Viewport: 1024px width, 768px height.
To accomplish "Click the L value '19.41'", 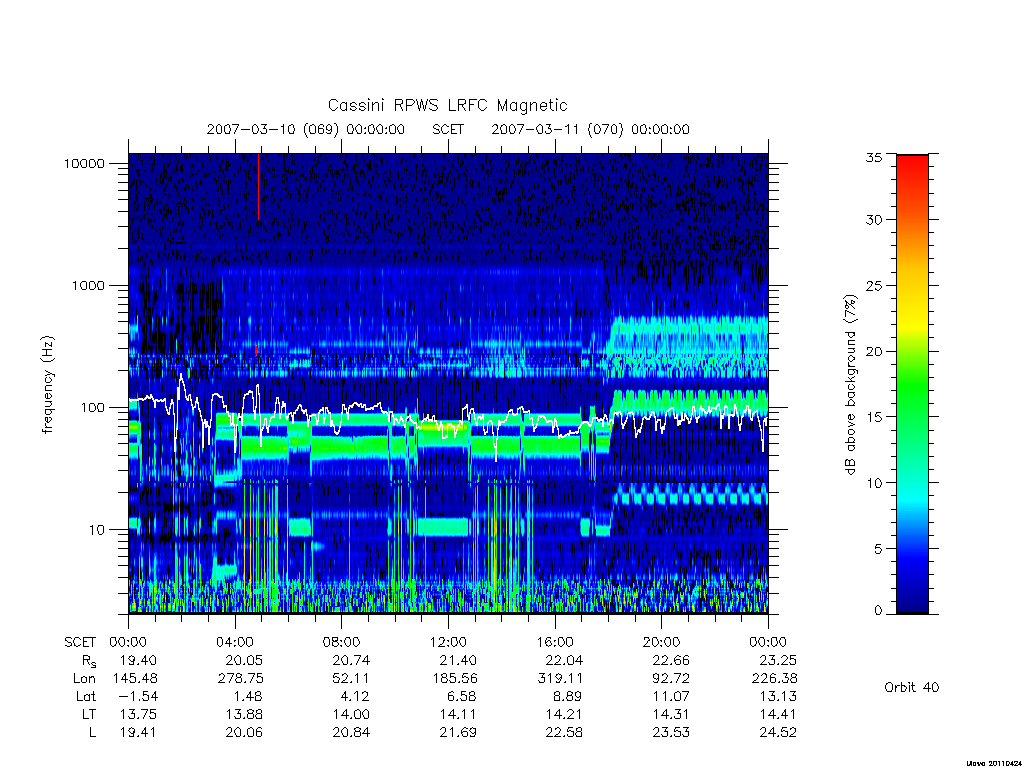I will point(138,733).
